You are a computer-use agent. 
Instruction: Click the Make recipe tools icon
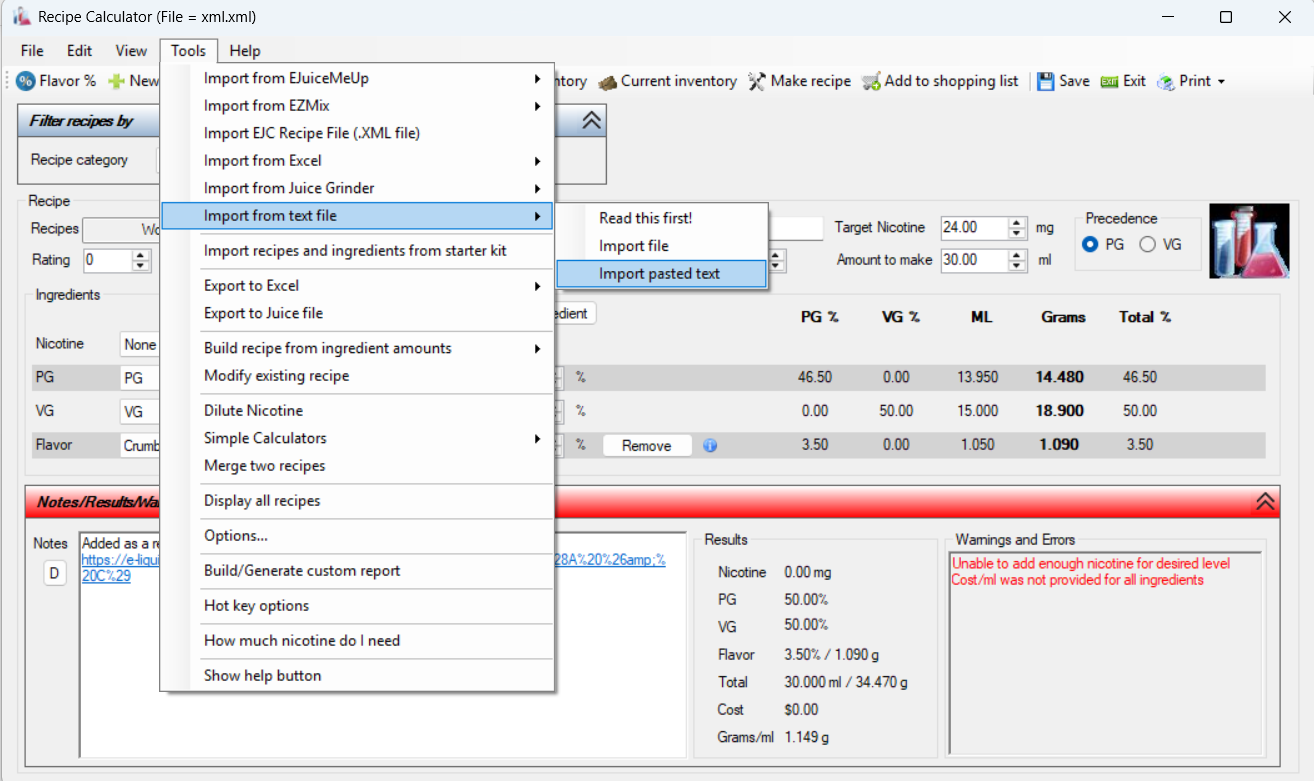coord(757,81)
